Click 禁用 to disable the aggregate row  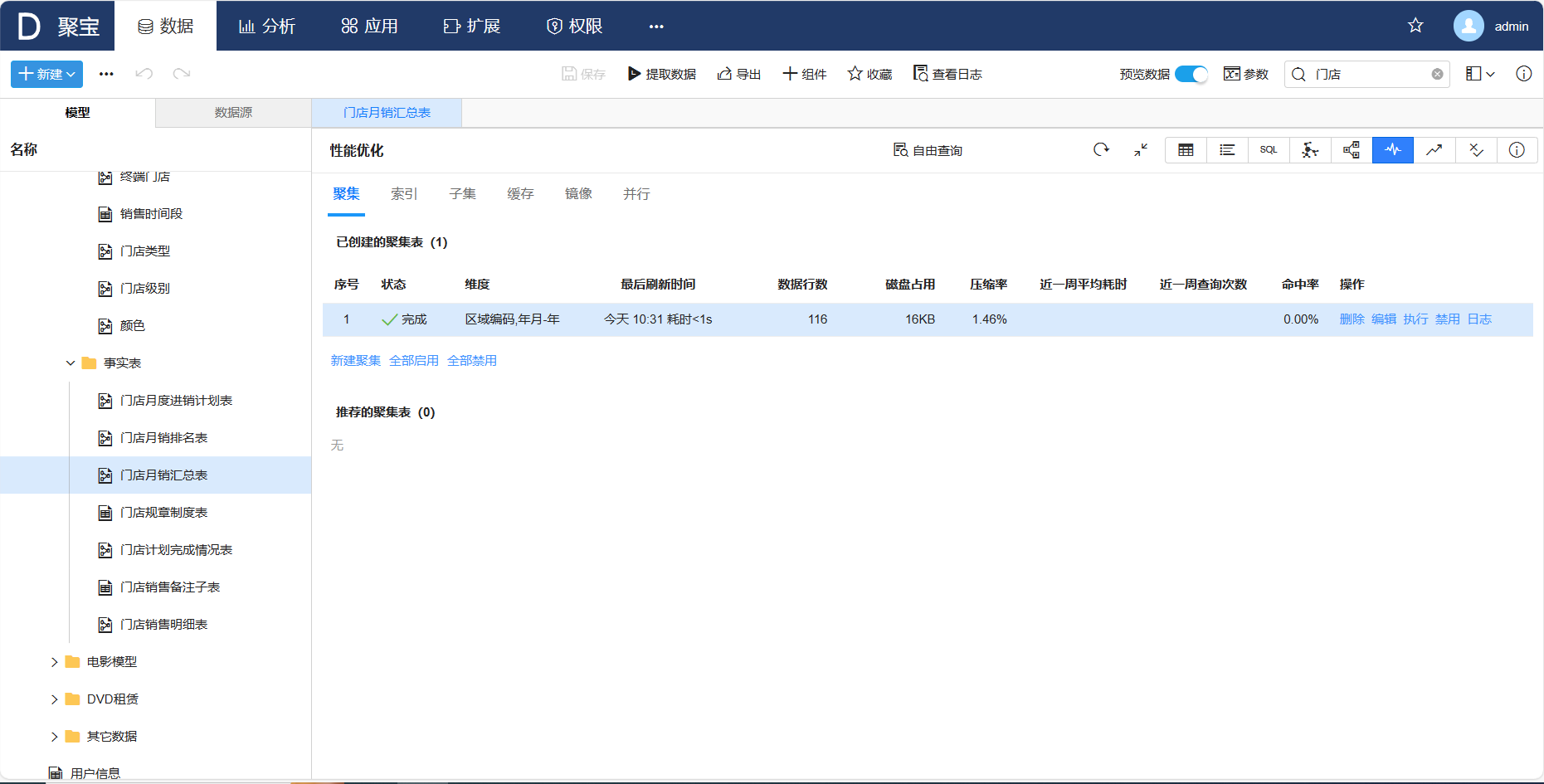[x=1447, y=319]
